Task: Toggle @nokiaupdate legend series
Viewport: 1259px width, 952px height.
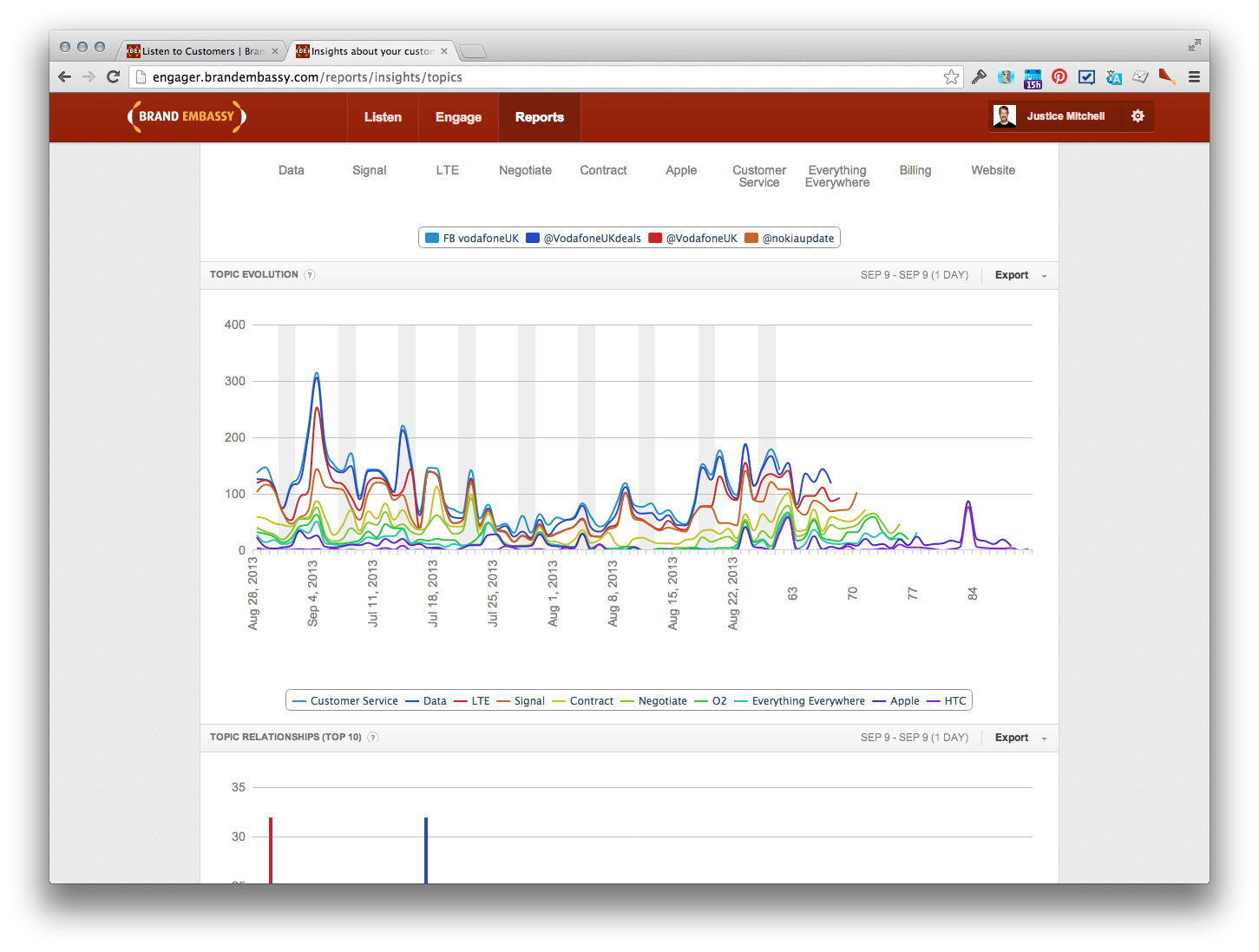Action: (x=790, y=239)
